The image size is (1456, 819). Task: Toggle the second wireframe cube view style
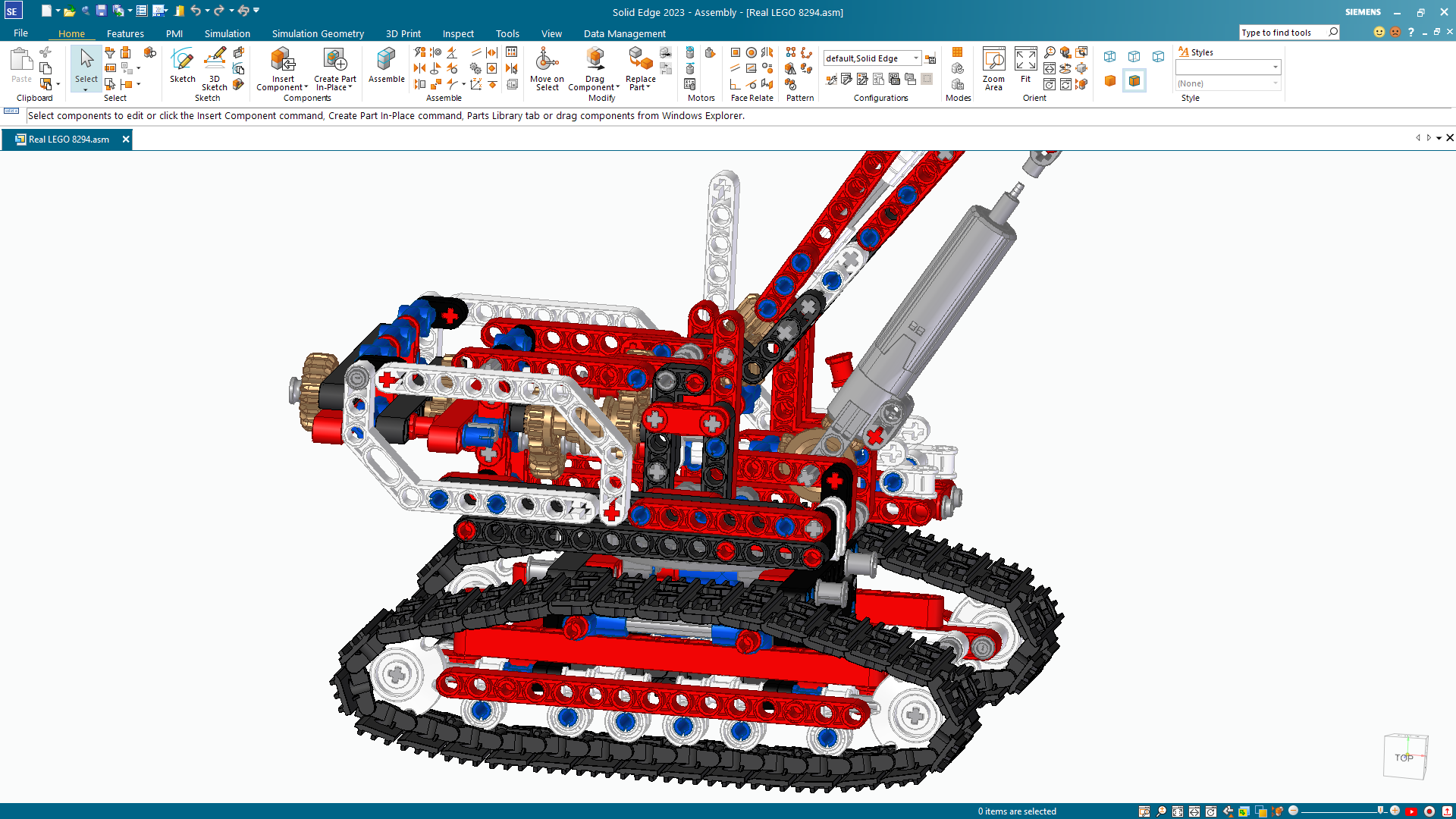(1134, 56)
